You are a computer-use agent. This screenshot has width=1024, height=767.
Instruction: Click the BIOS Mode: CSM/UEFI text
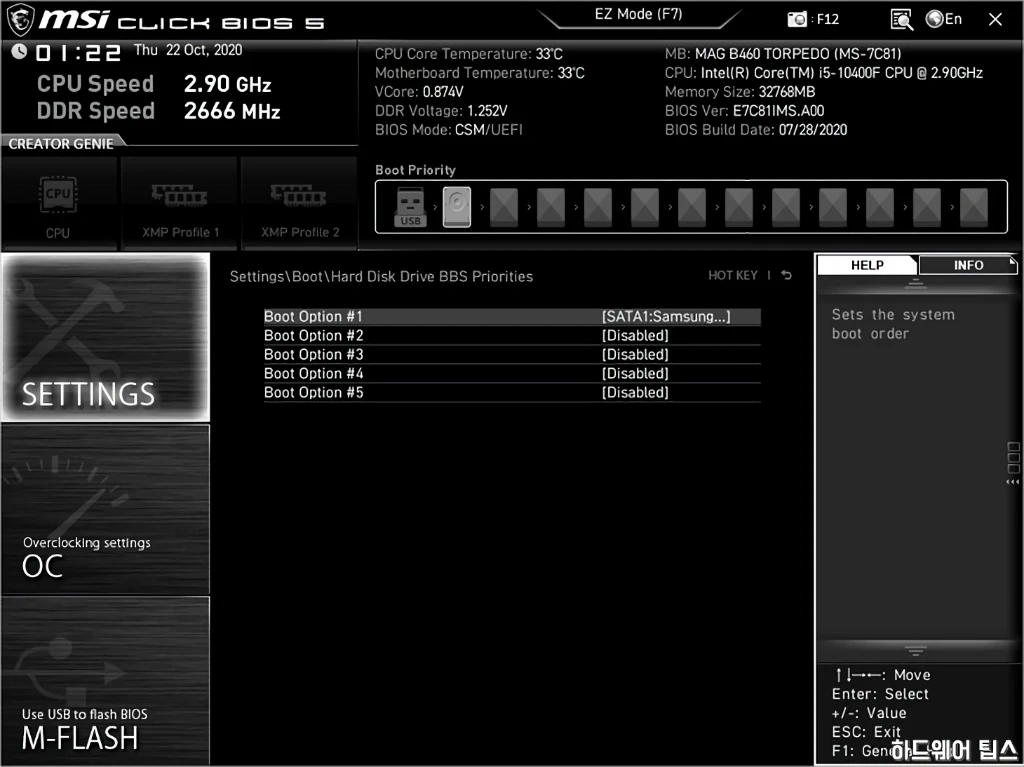tap(449, 130)
